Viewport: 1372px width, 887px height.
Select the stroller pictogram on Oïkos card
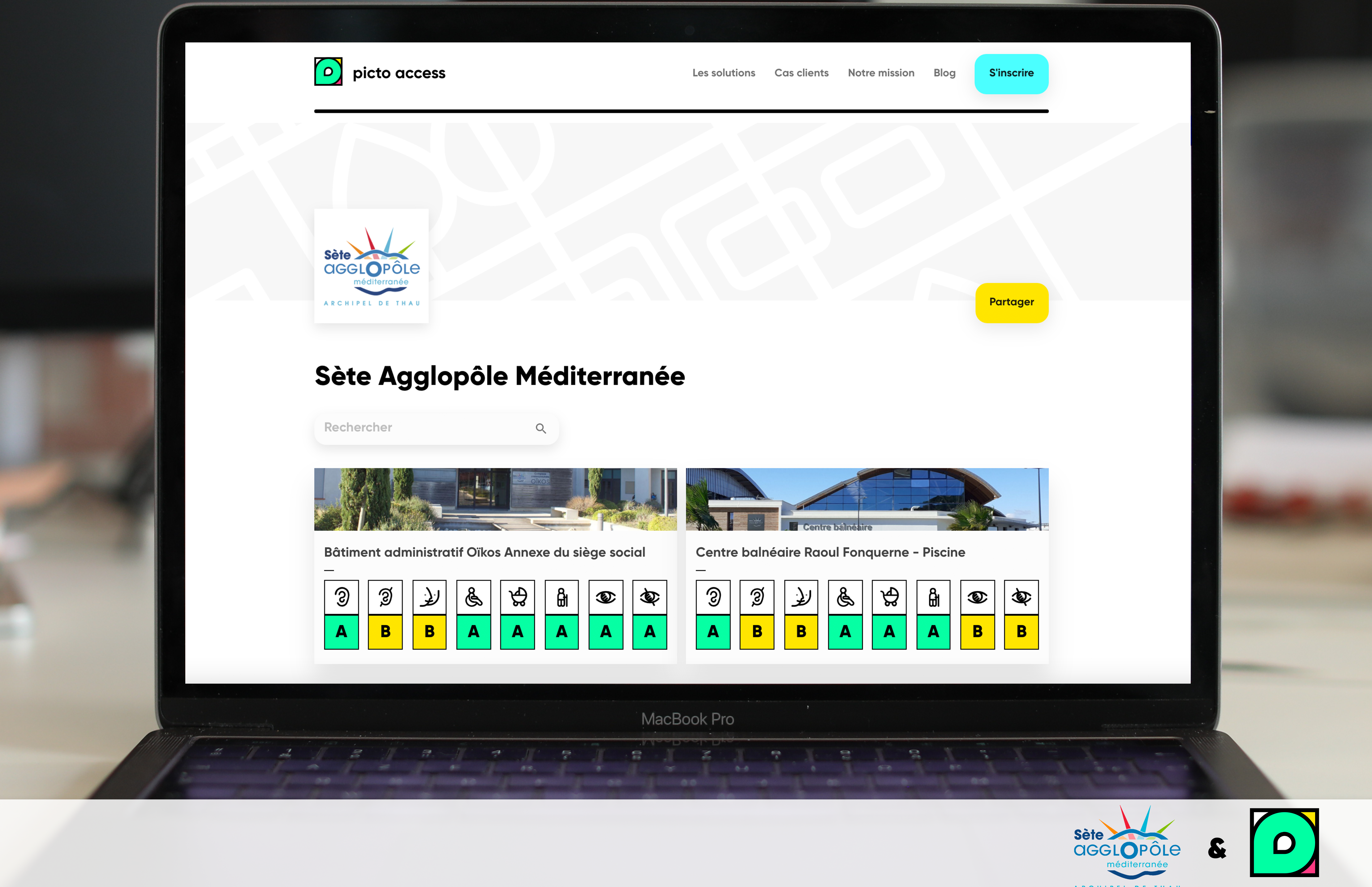click(x=518, y=597)
